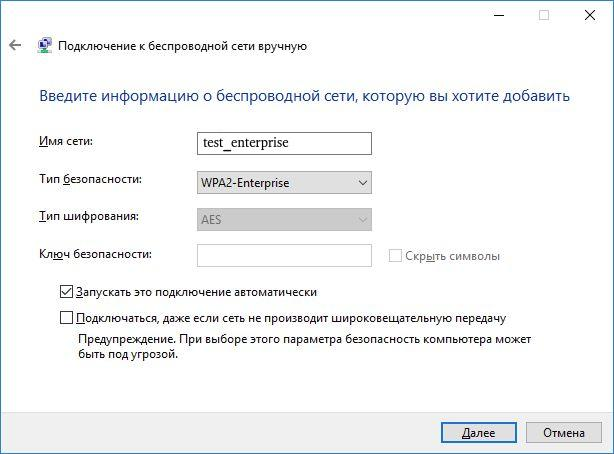Minimize the wizard window

pyautogui.click(x=499, y=15)
